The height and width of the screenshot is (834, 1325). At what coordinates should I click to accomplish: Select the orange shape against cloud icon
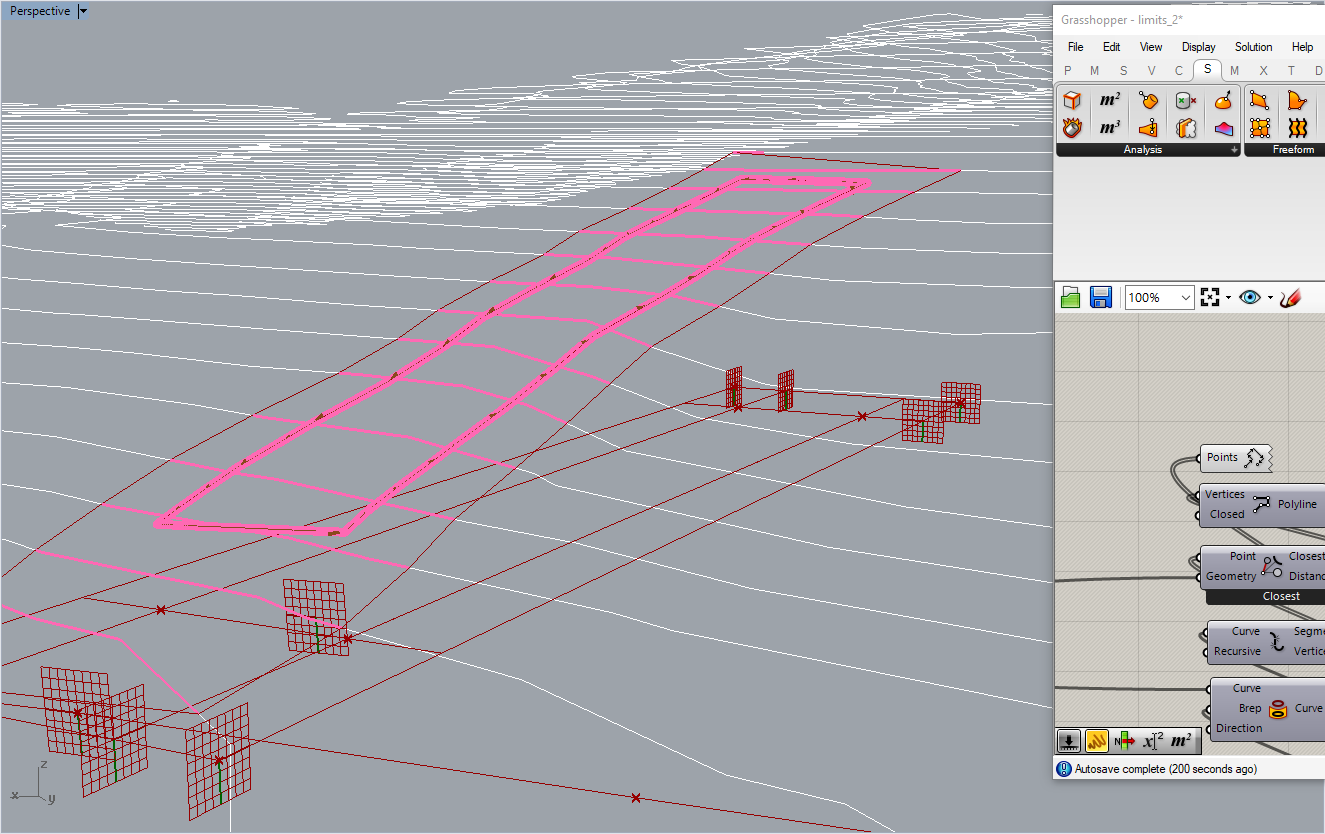point(1186,128)
